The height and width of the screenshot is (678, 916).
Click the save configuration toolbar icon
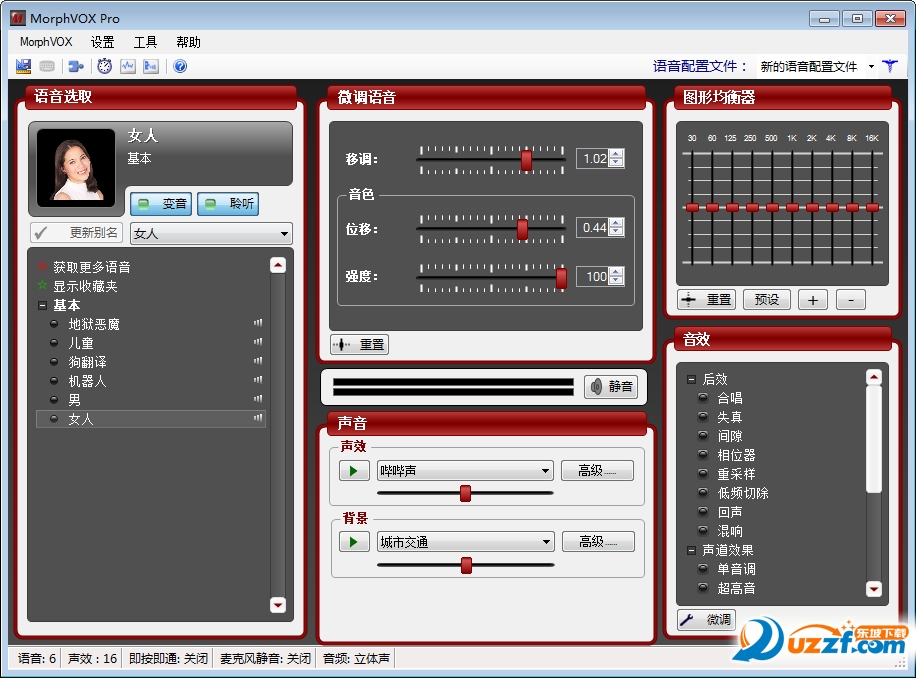click(22, 66)
